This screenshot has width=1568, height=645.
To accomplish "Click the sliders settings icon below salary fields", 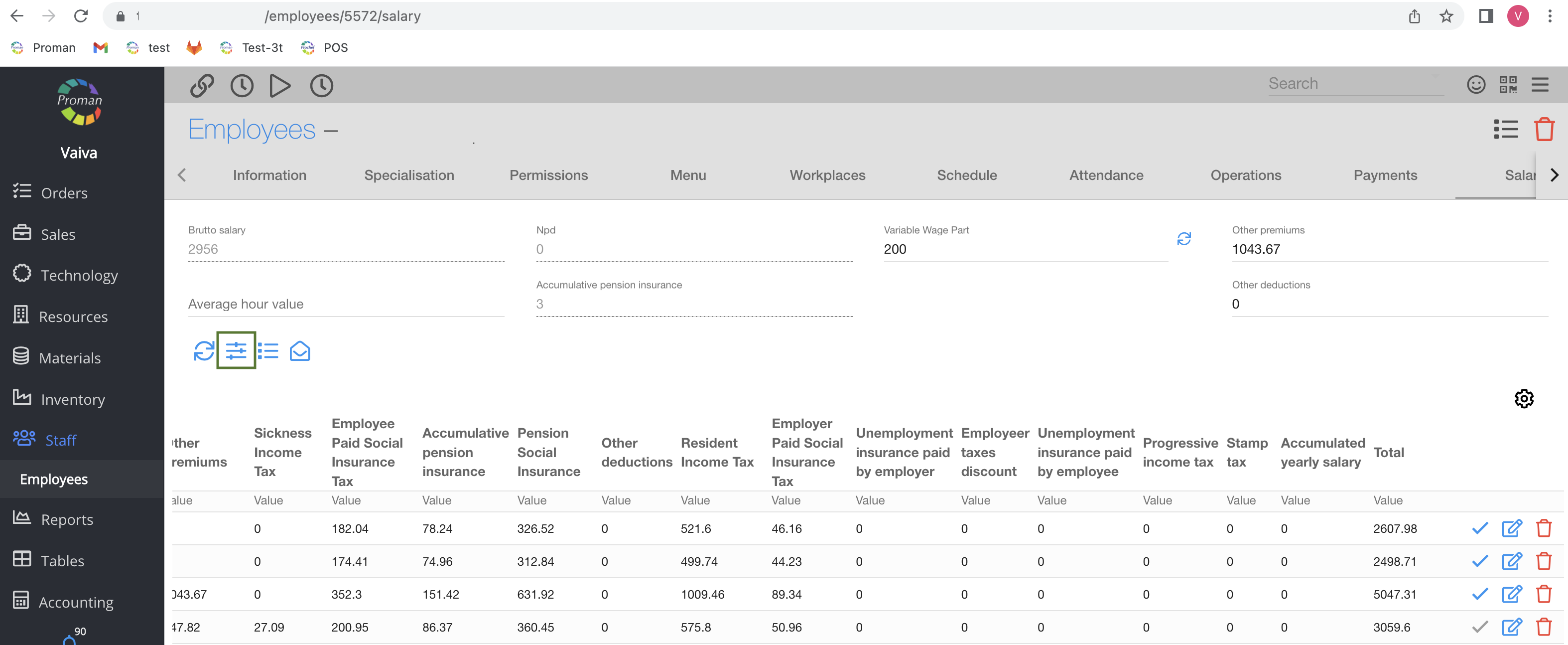I will pyautogui.click(x=236, y=351).
